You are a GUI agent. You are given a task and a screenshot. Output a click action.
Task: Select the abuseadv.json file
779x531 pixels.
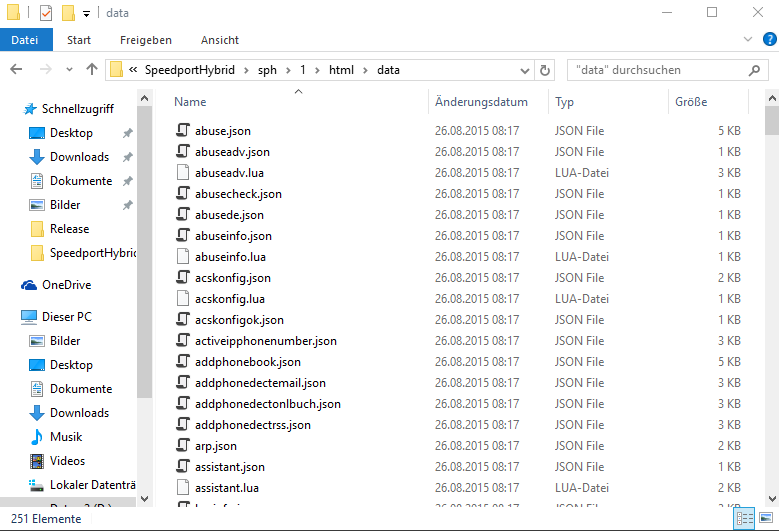point(232,152)
